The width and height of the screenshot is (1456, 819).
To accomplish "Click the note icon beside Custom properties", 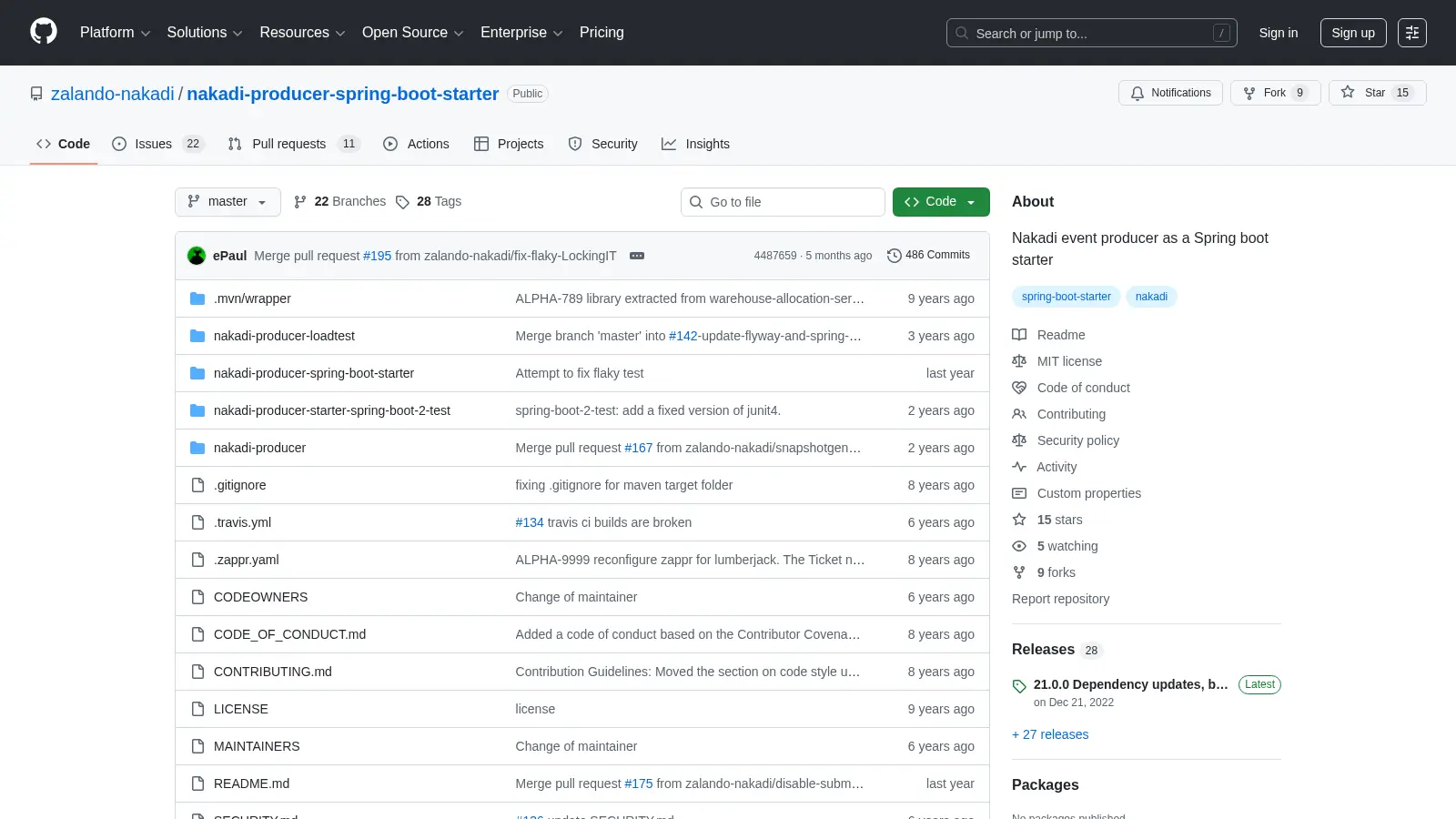I will coord(1019,493).
